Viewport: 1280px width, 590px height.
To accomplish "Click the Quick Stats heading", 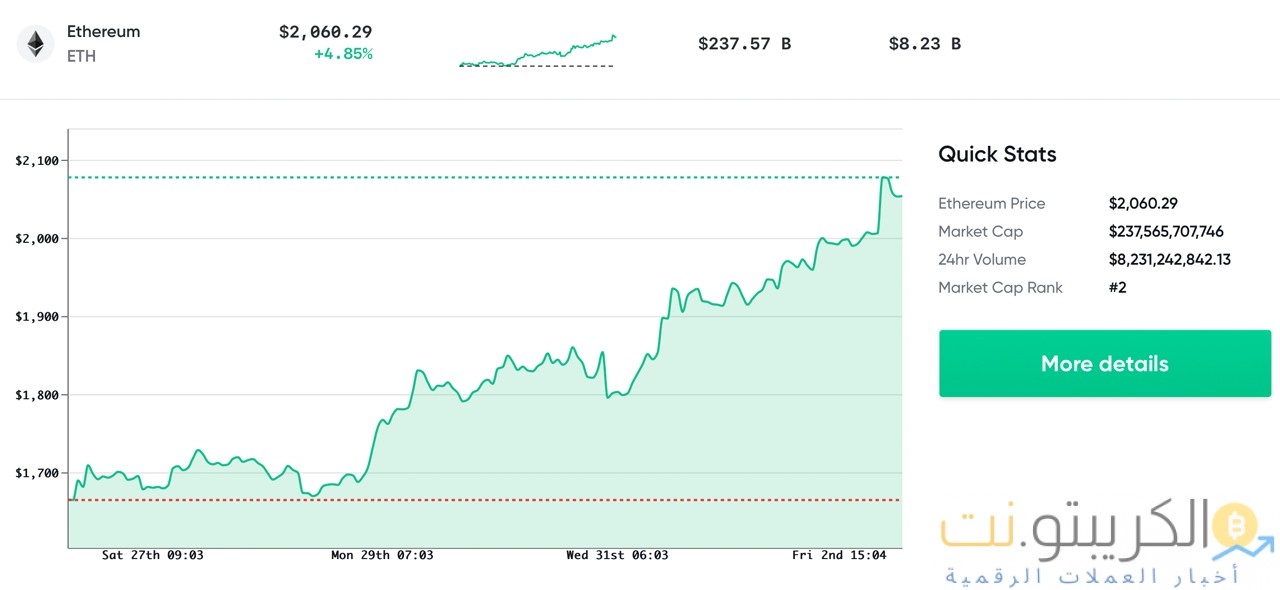I will pyautogui.click(x=996, y=154).
